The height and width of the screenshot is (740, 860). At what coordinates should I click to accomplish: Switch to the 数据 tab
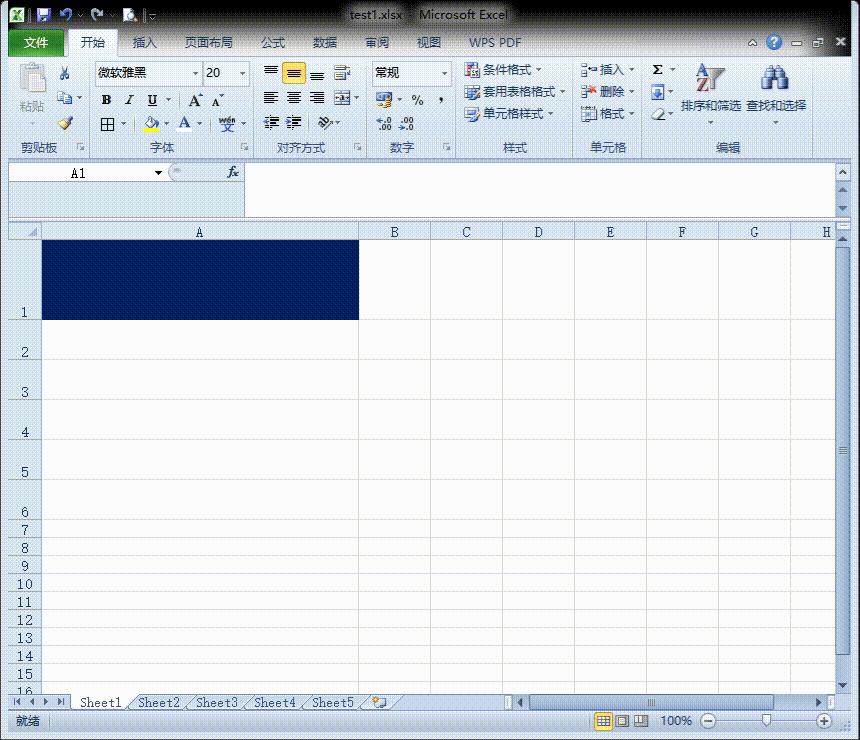325,43
